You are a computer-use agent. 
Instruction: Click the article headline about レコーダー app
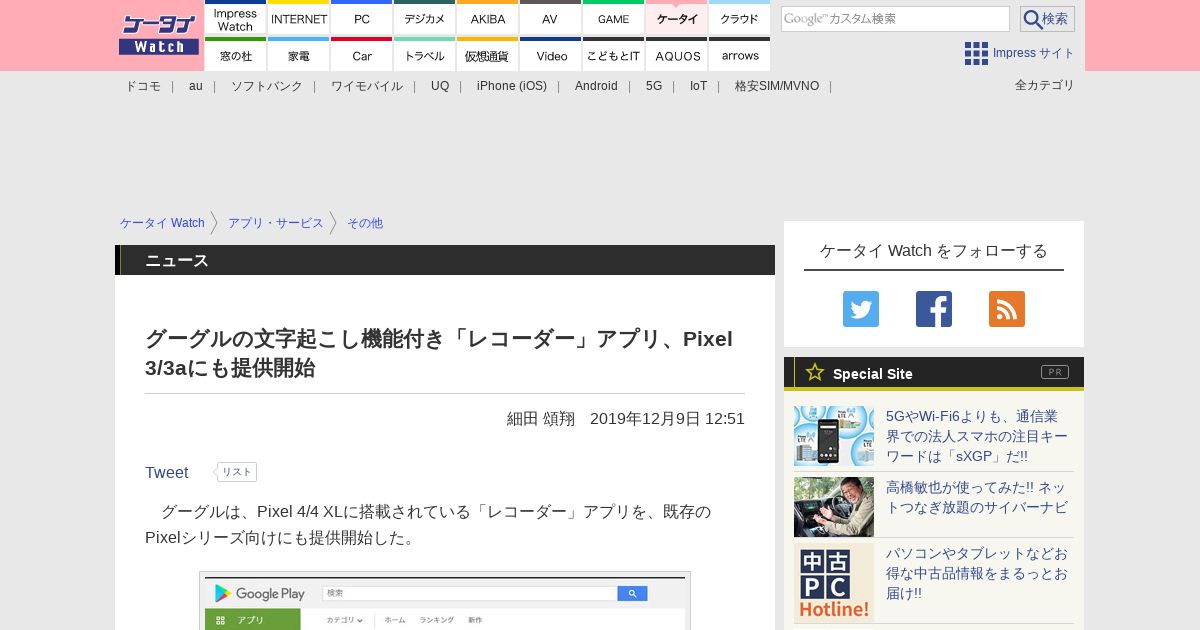pos(439,353)
